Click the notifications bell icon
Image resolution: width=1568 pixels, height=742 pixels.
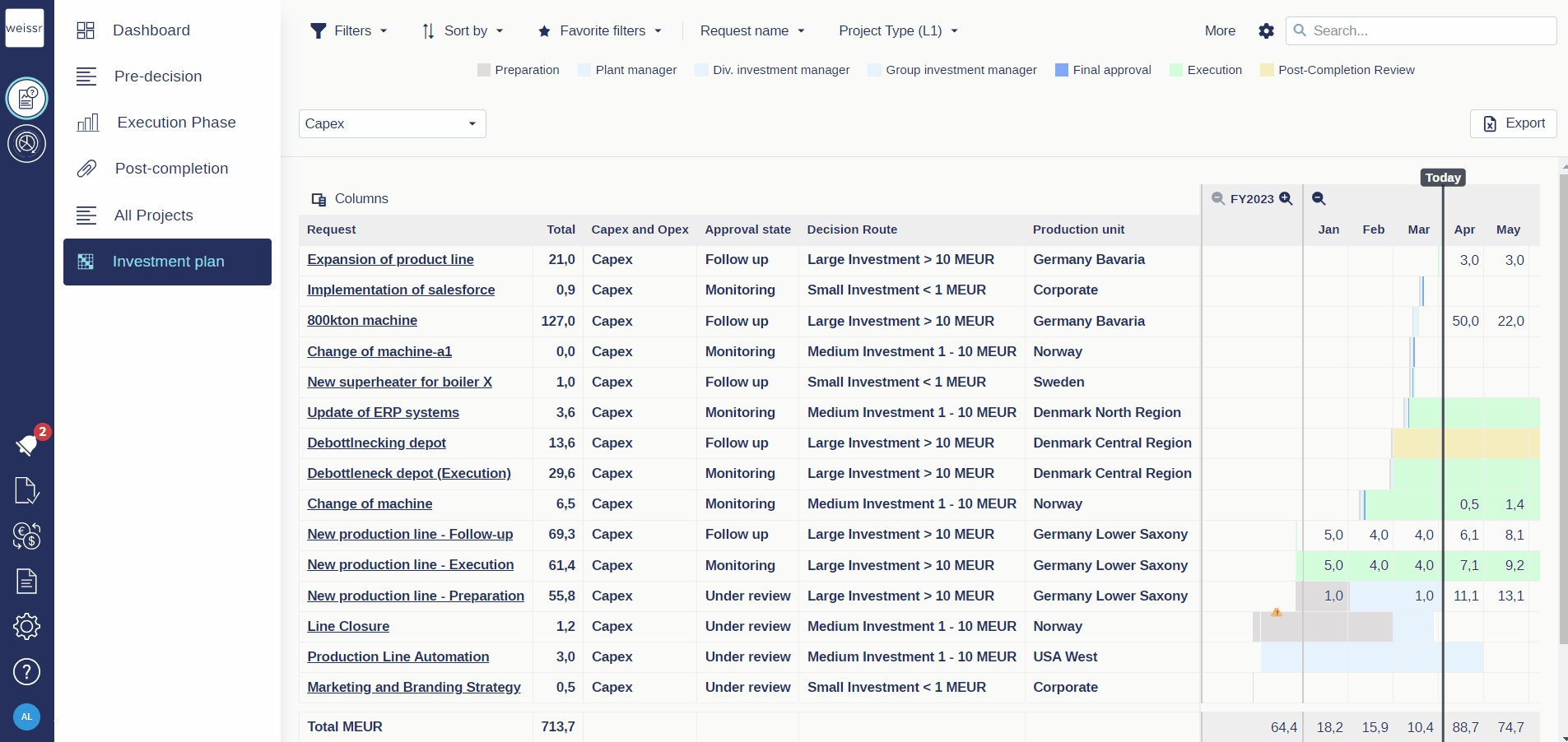pyautogui.click(x=27, y=445)
